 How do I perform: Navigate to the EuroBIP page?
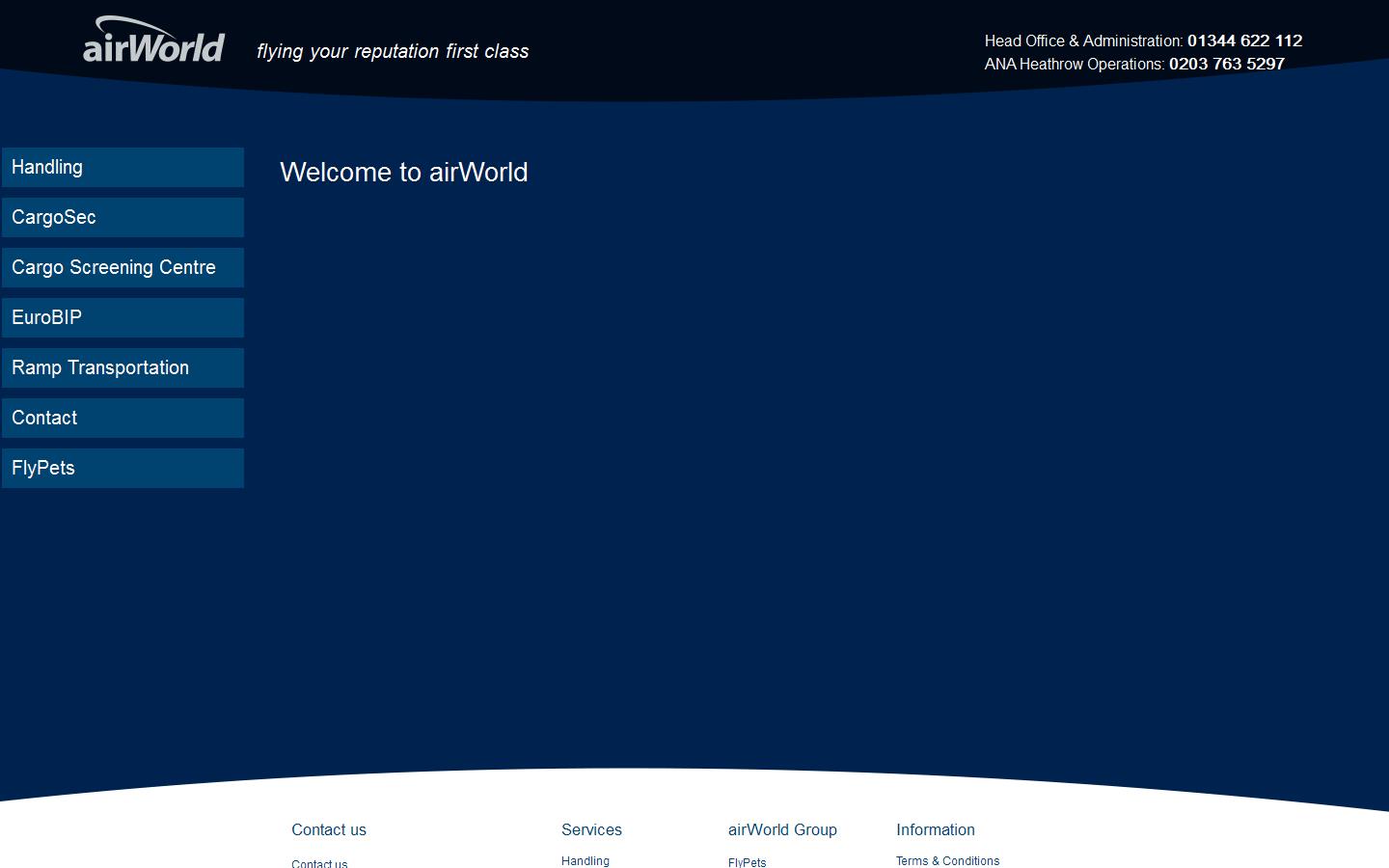point(123,317)
